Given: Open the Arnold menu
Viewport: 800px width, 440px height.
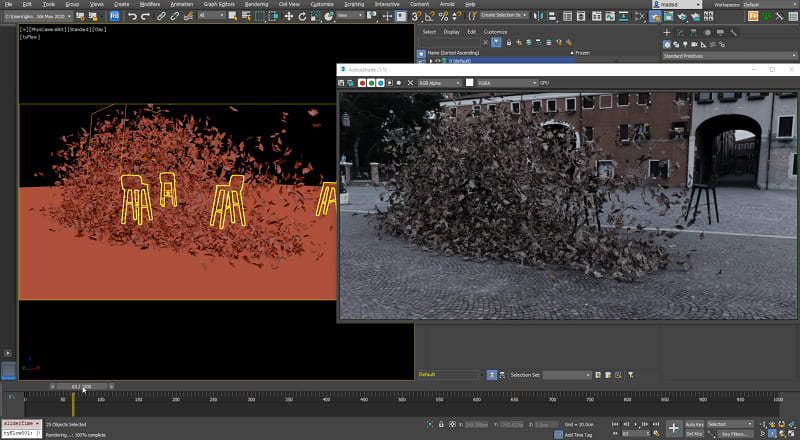Looking at the screenshot, I should coord(447,4).
